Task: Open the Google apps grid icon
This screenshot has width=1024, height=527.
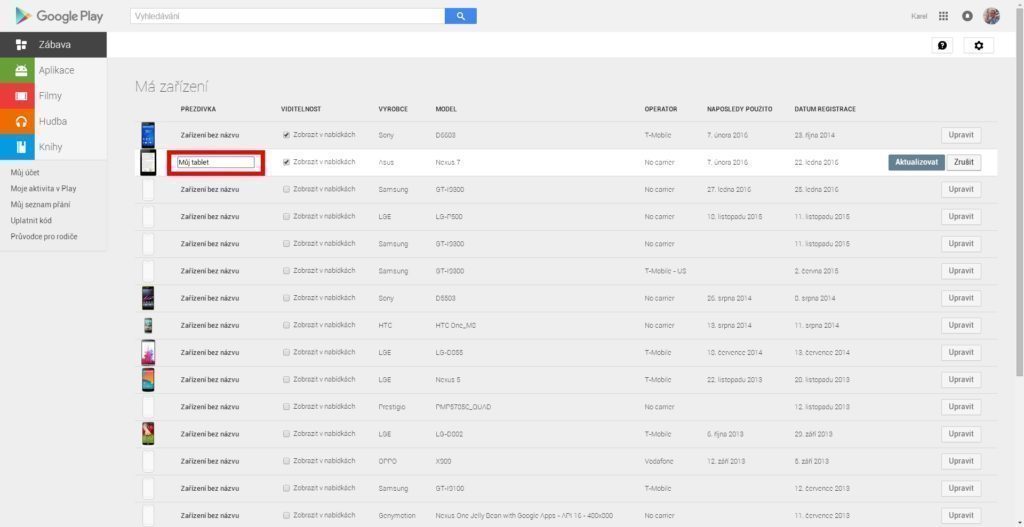Action: [x=943, y=16]
